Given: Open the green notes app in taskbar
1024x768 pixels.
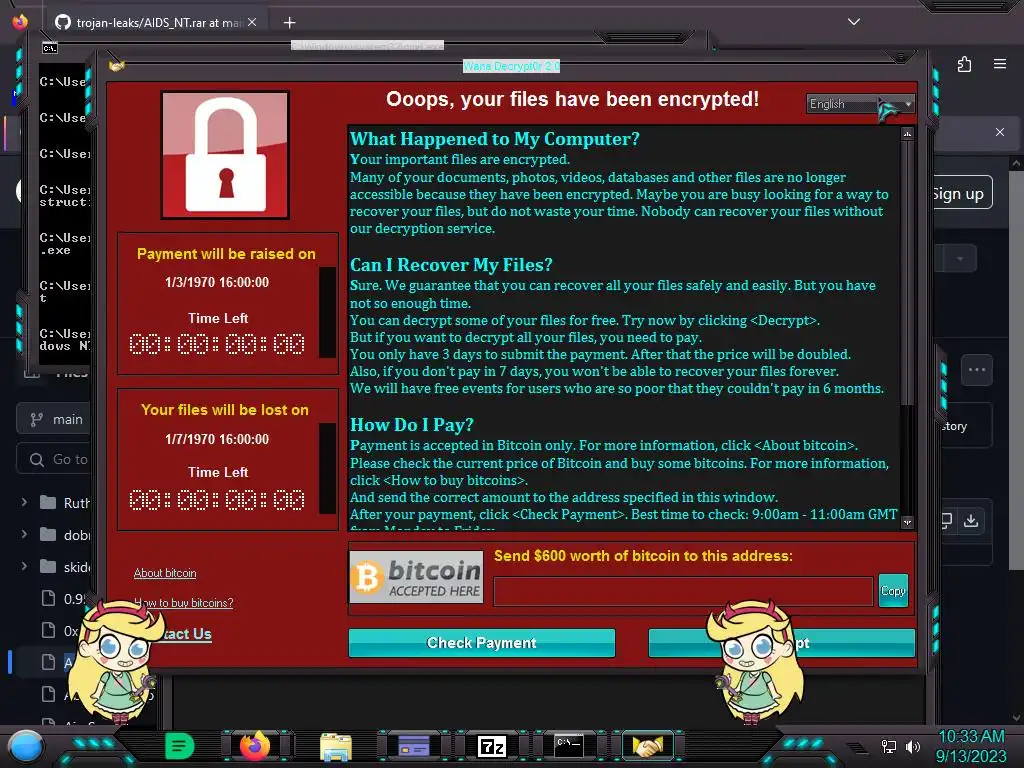Looking at the screenshot, I should (x=179, y=746).
